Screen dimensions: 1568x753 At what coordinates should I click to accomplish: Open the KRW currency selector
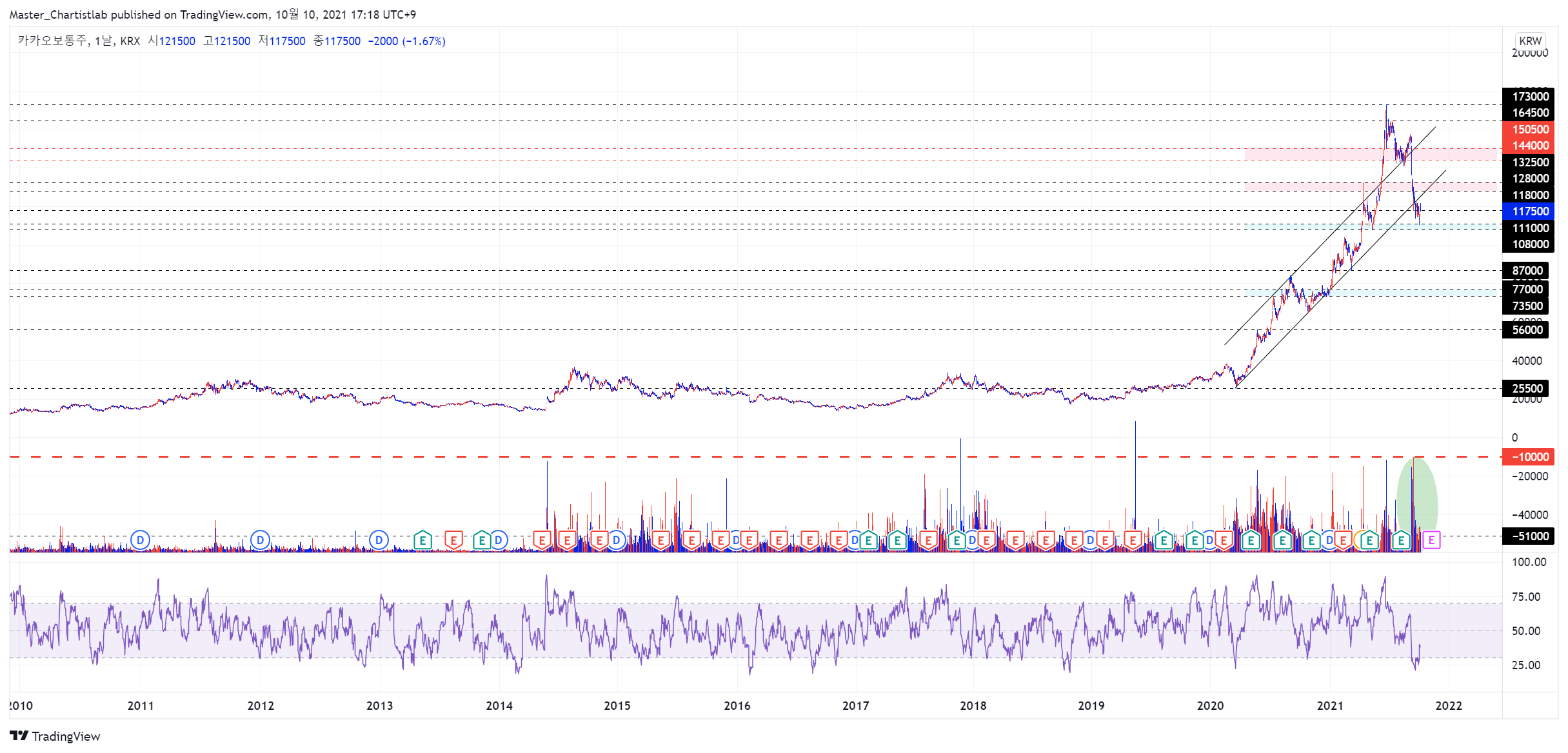tap(1530, 41)
